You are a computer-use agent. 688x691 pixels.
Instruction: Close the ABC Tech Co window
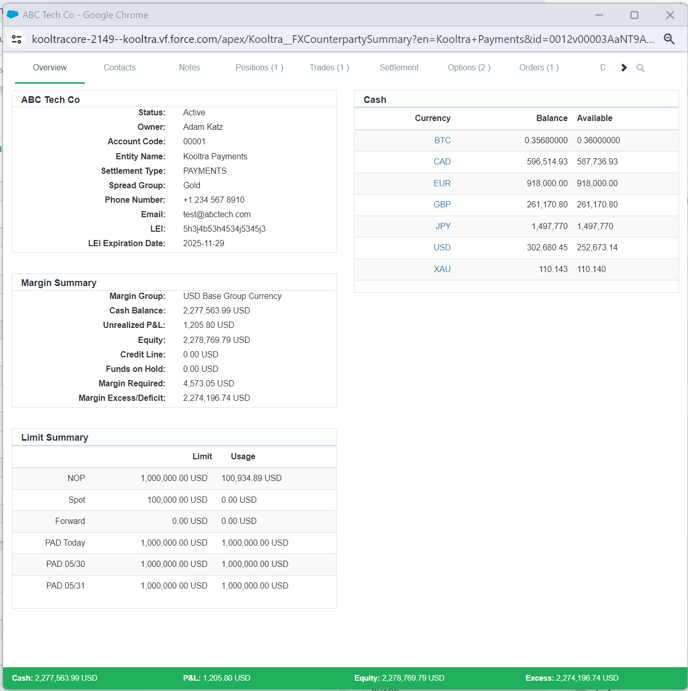pyautogui.click(x=669, y=15)
